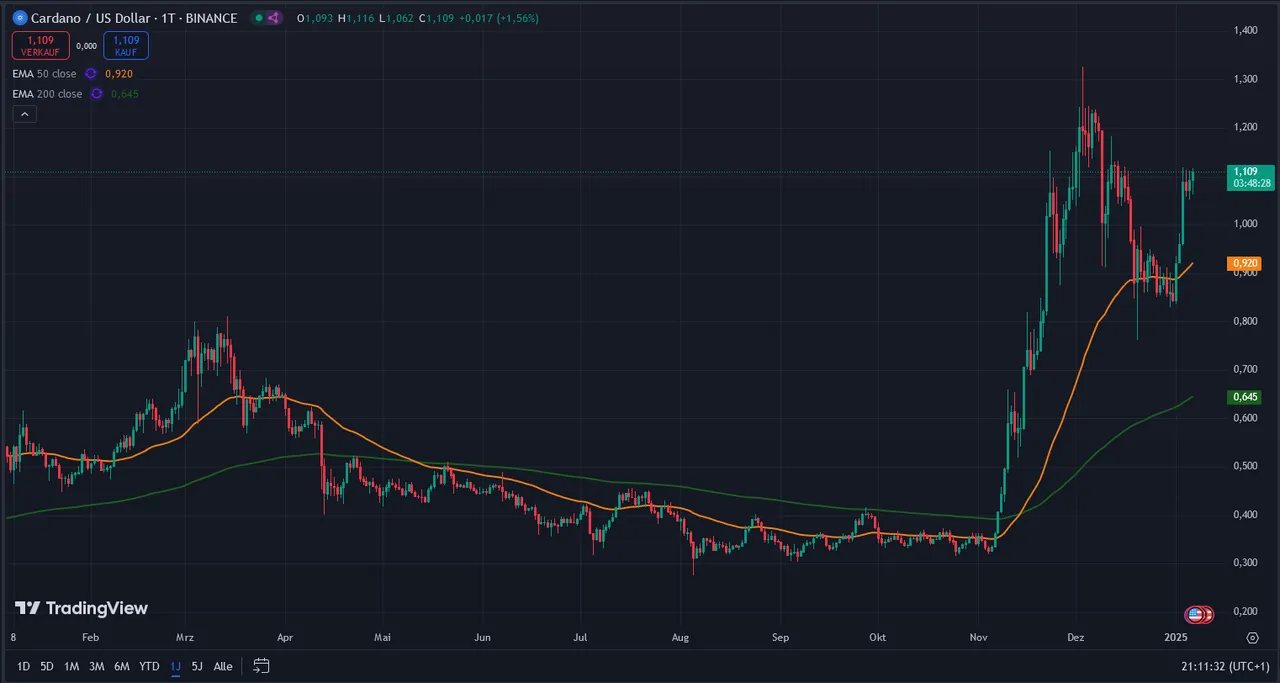The image size is (1280, 683).
Task: Select the 5J five-year time range
Action: 197,666
